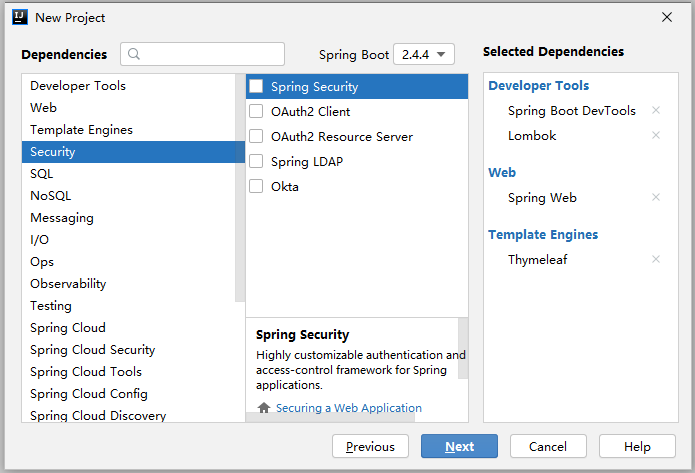Remove Spring Boot DevTools from selected dependencies
Screen dimensions: 695x473
pos(656,111)
